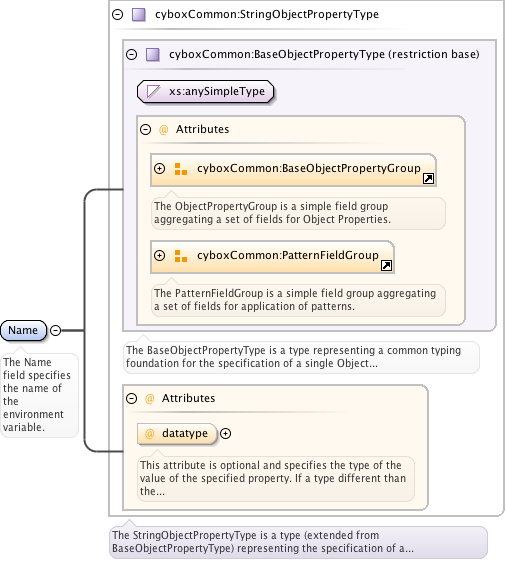506x562 pixels.
Task: Follow the PatternFieldGroup reference arrow icon
Action: (386, 265)
